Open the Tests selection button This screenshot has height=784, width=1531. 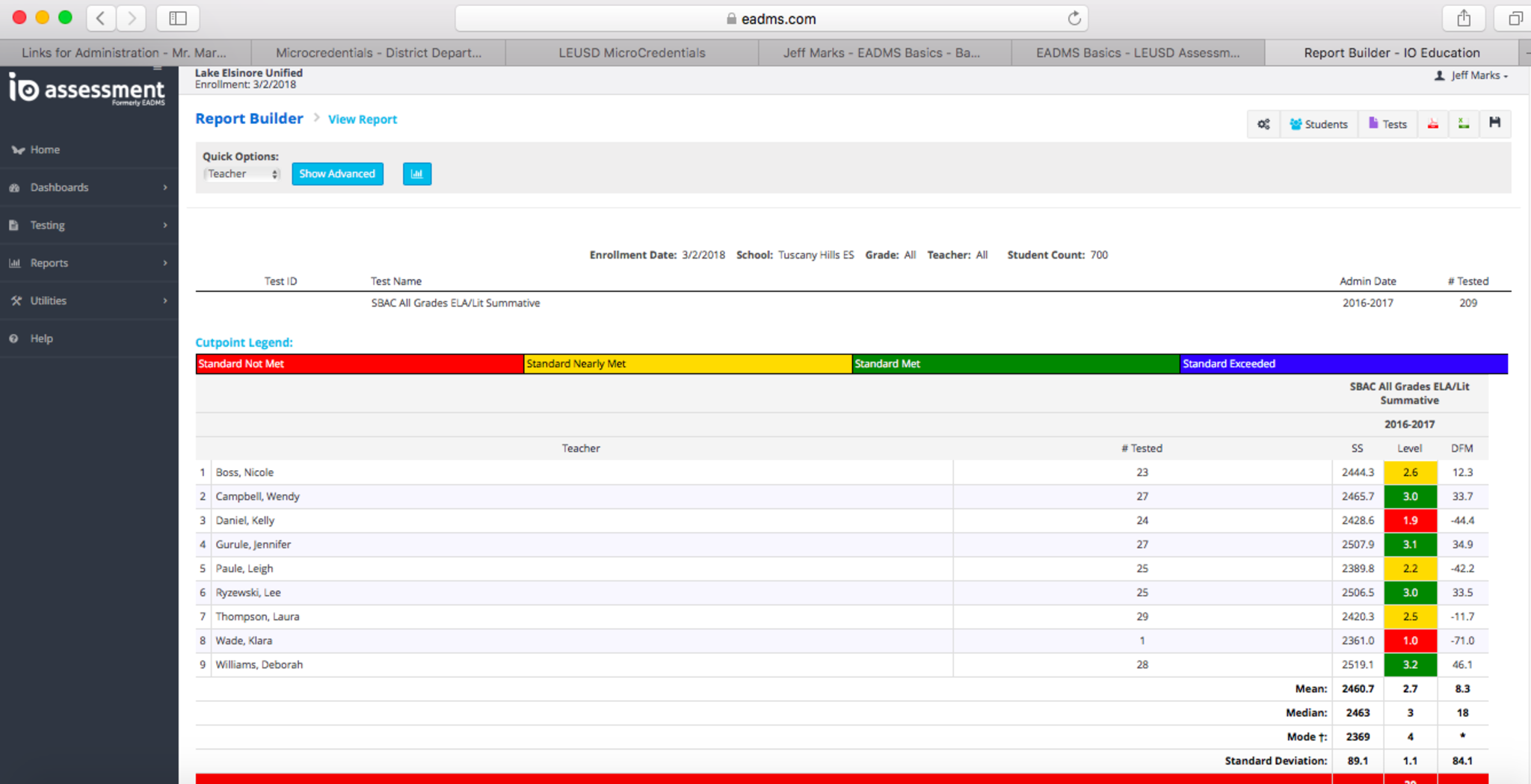click(x=1387, y=124)
